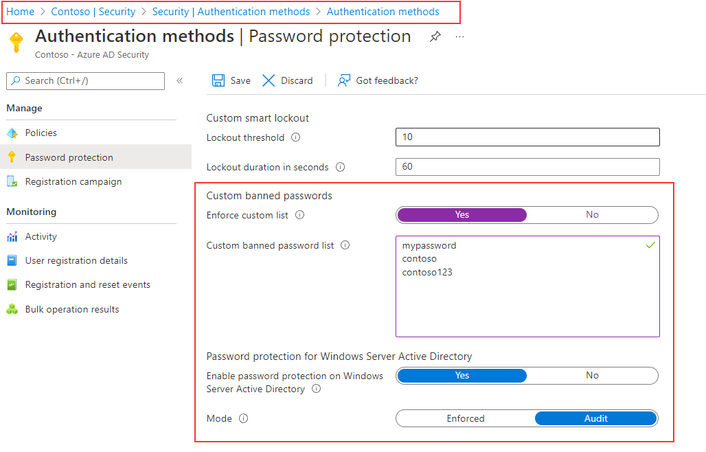Click the Discard X icon
The height and width of the screenshot is (452, 706).
pos(268,81)
